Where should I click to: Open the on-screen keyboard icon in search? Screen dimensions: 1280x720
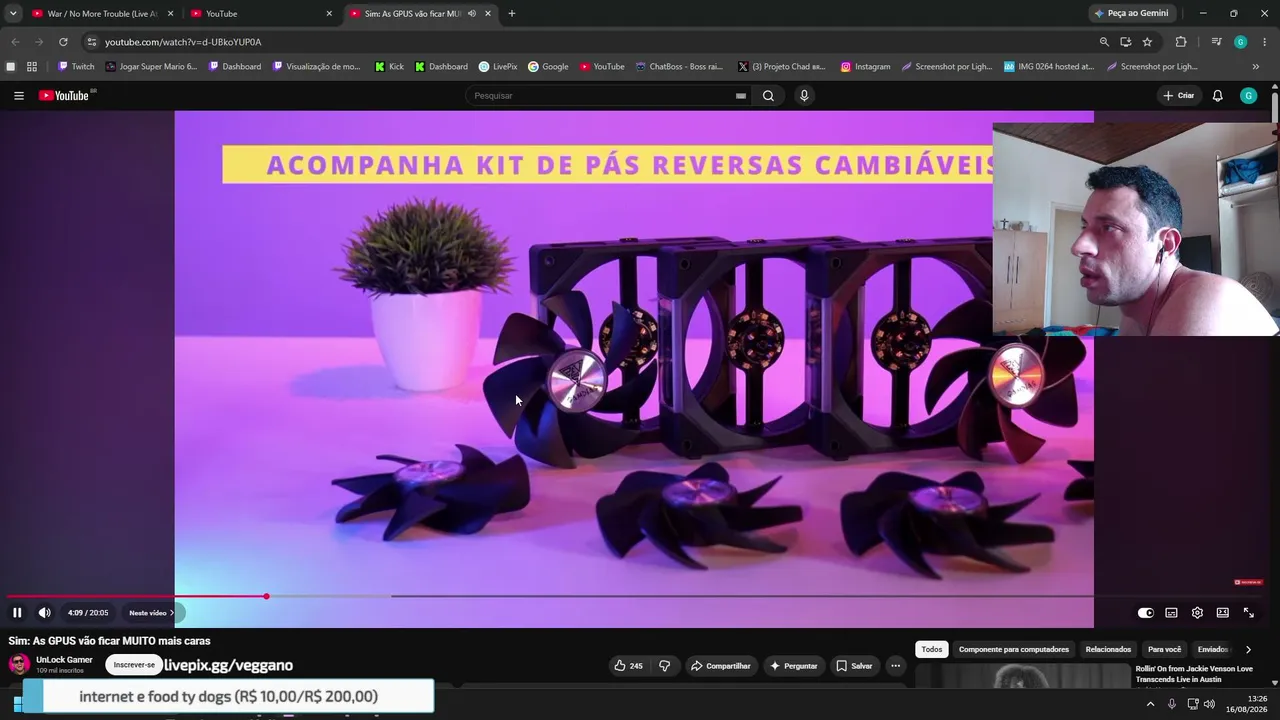click(x=740, y=96)
